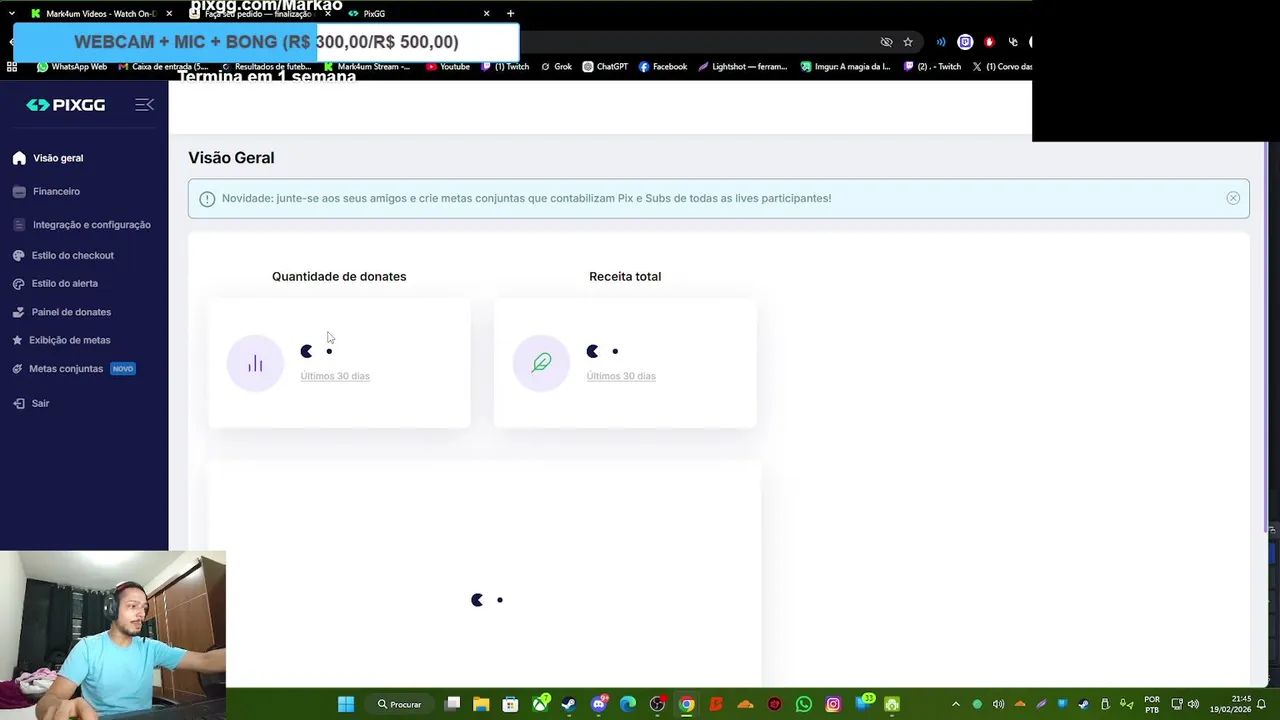Open Últimos 30 dias under Receita total
1280x720 pixels.
point(621,376)
